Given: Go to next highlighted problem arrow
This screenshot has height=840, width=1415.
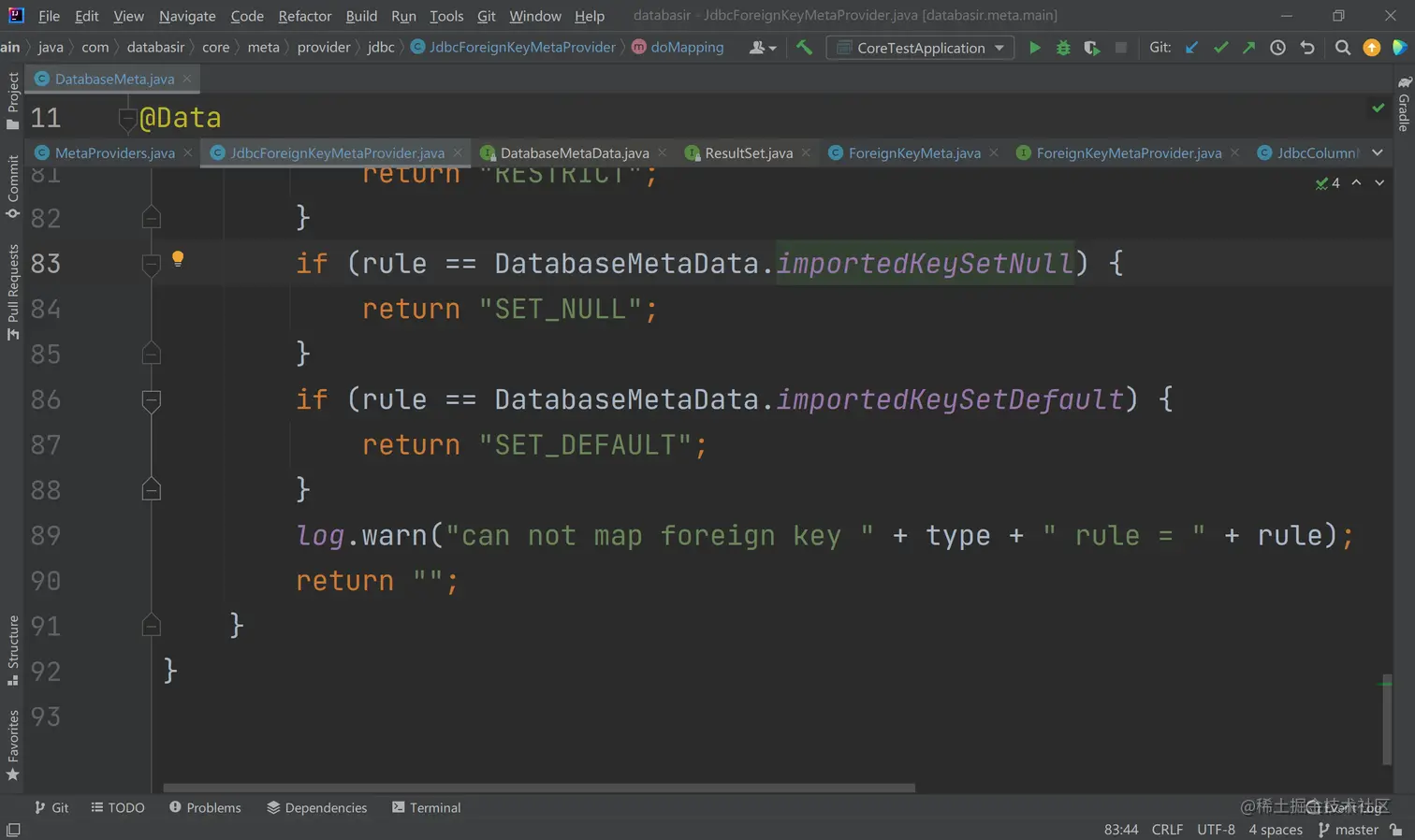Looking at the screenshot, I should click(x=1379, y=183).
